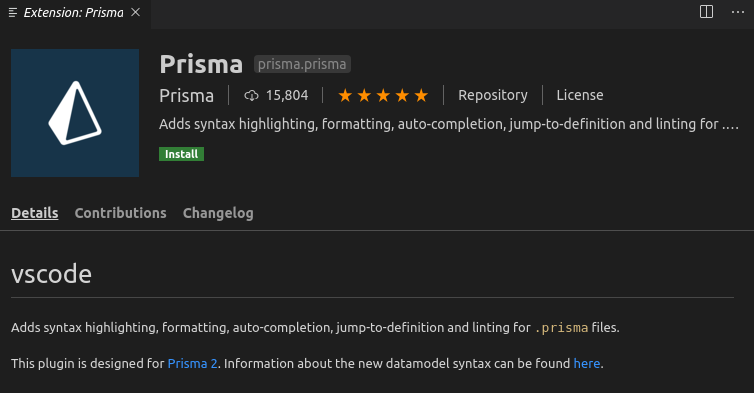Click the prisma.prisma extension identifier badge

[x=302, y=64]
